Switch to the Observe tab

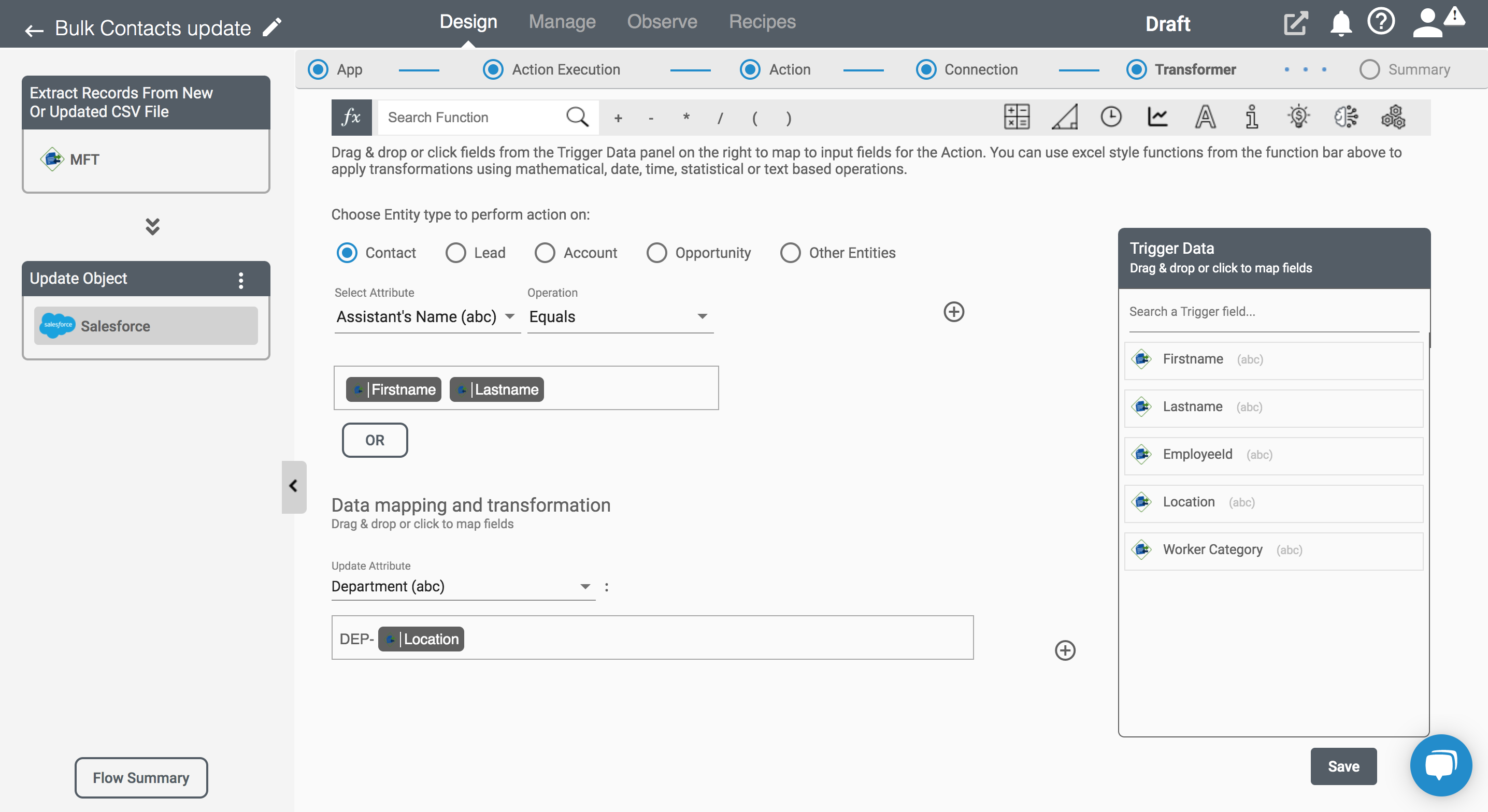(x=663, y=22)
